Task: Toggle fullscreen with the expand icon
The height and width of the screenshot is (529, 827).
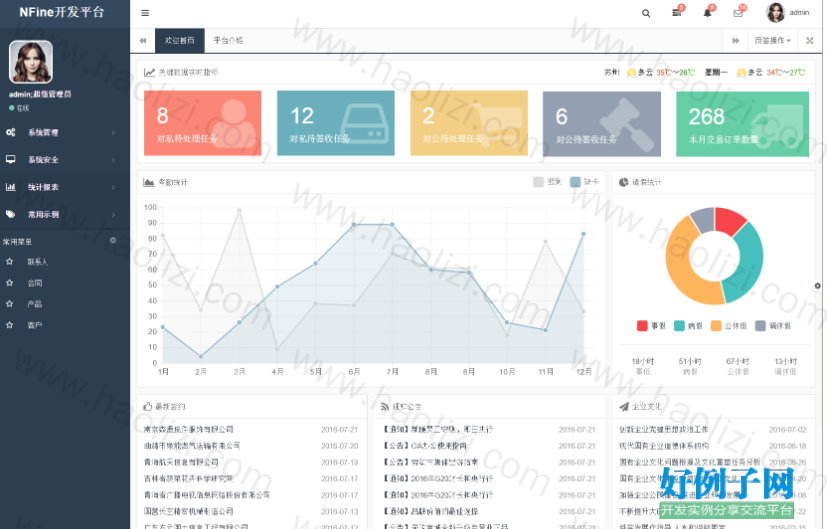Action: pos(810,41)
